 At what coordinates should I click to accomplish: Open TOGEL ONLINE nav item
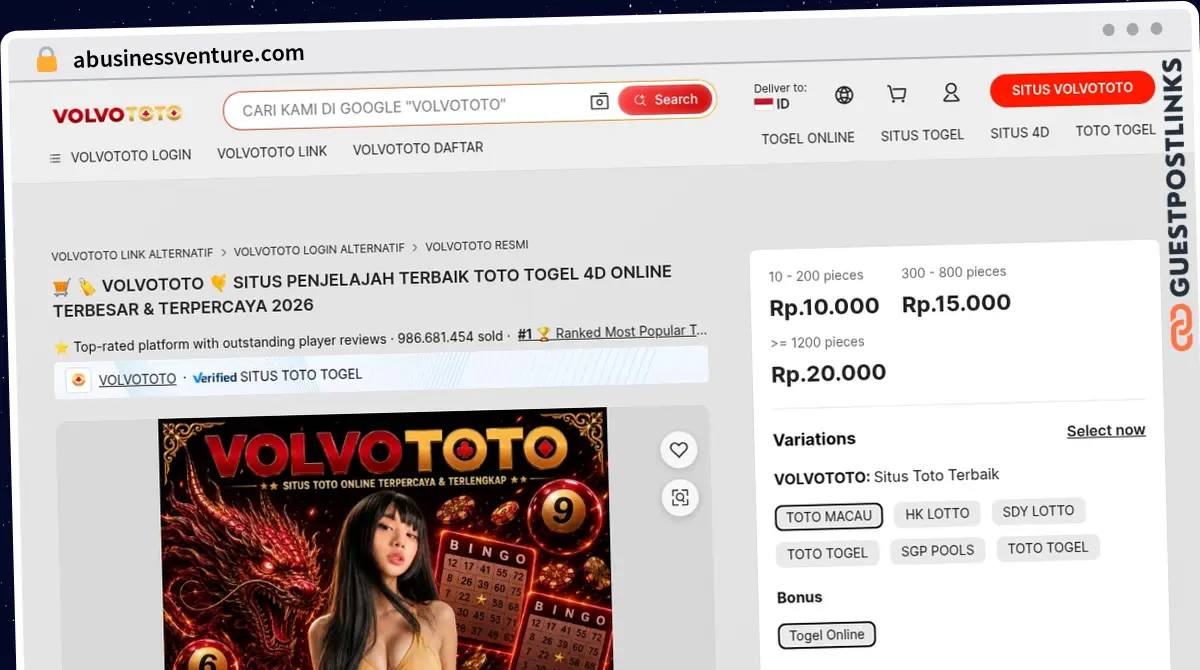click(x=808, y=138)
